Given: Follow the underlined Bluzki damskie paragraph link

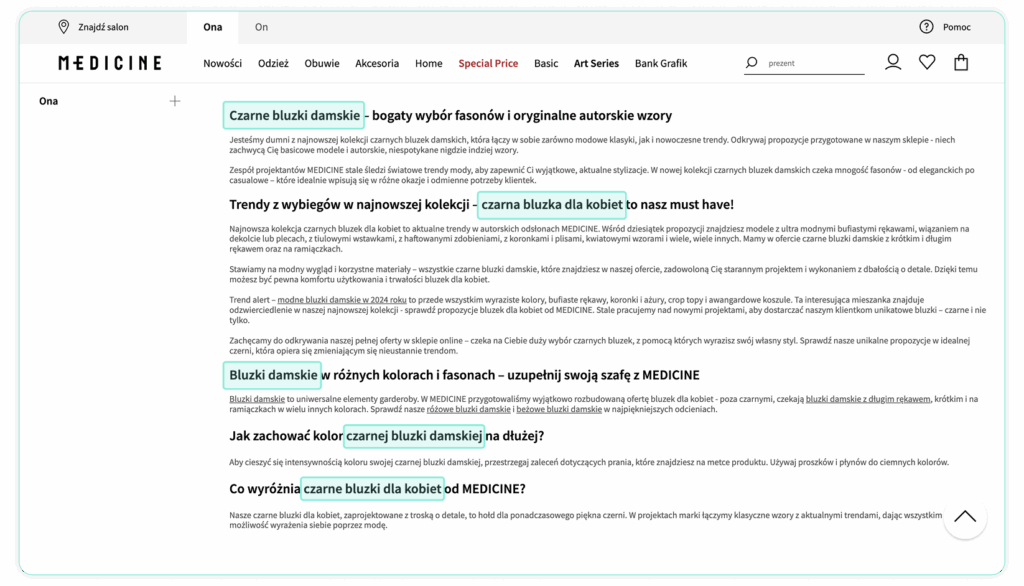Looking at the screenshot, I should (257, 399).
